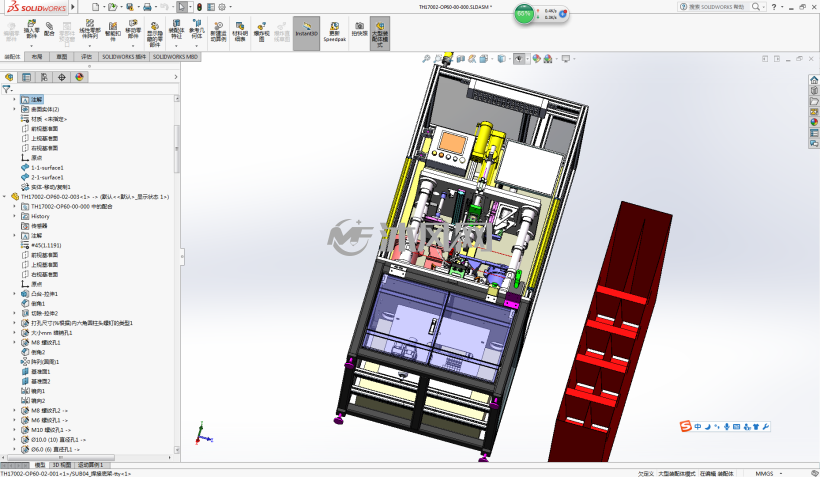The height and width of the screenshot is (477, 820).
Task: Click the Assembly Features tool
Action: pyautogui.click(x=176, y=29)
